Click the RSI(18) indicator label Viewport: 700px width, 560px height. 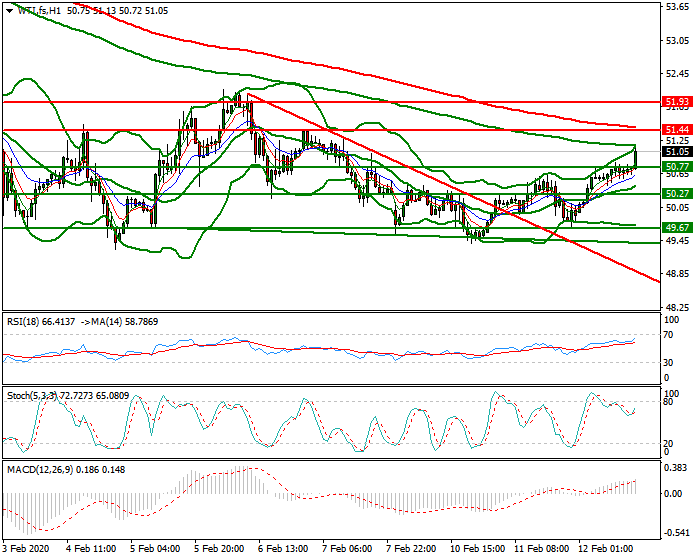[x=22, y=322]
